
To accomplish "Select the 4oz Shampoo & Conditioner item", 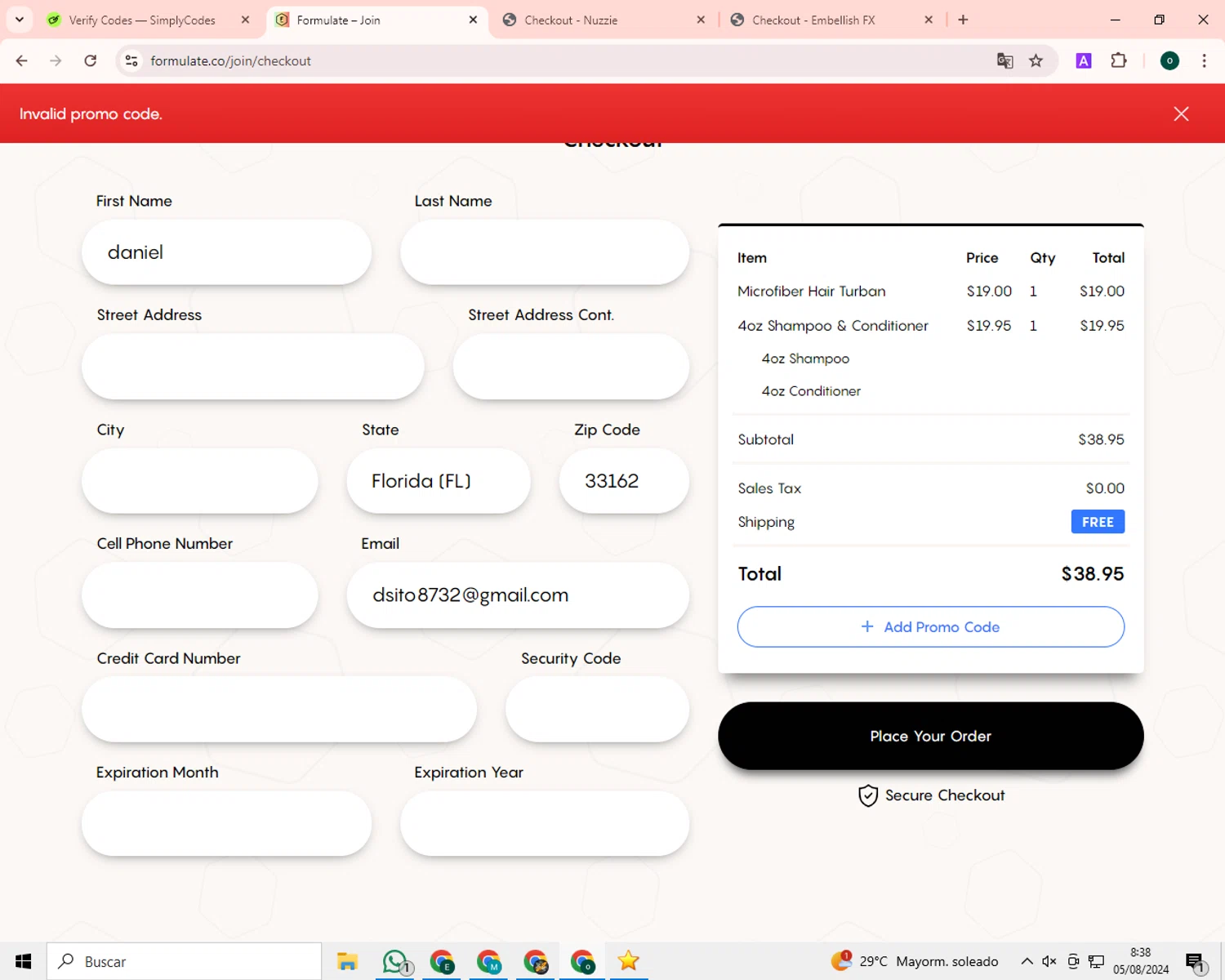I will coord(833,326).
